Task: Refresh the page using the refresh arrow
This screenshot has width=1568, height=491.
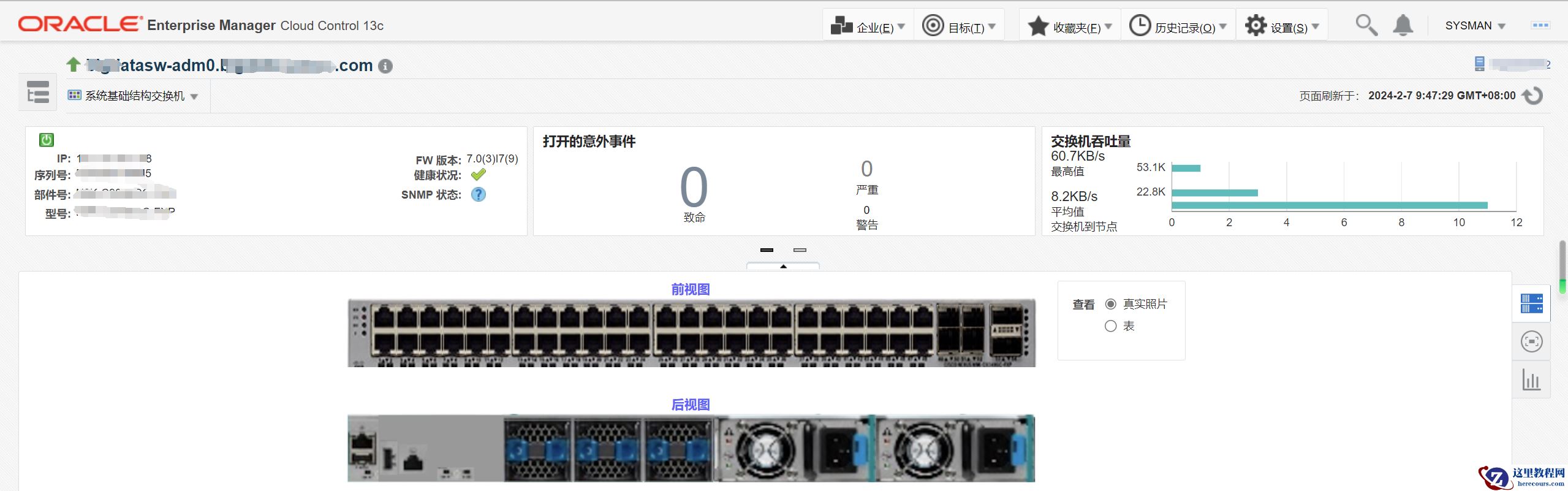Action: [x=1532, y=96]
